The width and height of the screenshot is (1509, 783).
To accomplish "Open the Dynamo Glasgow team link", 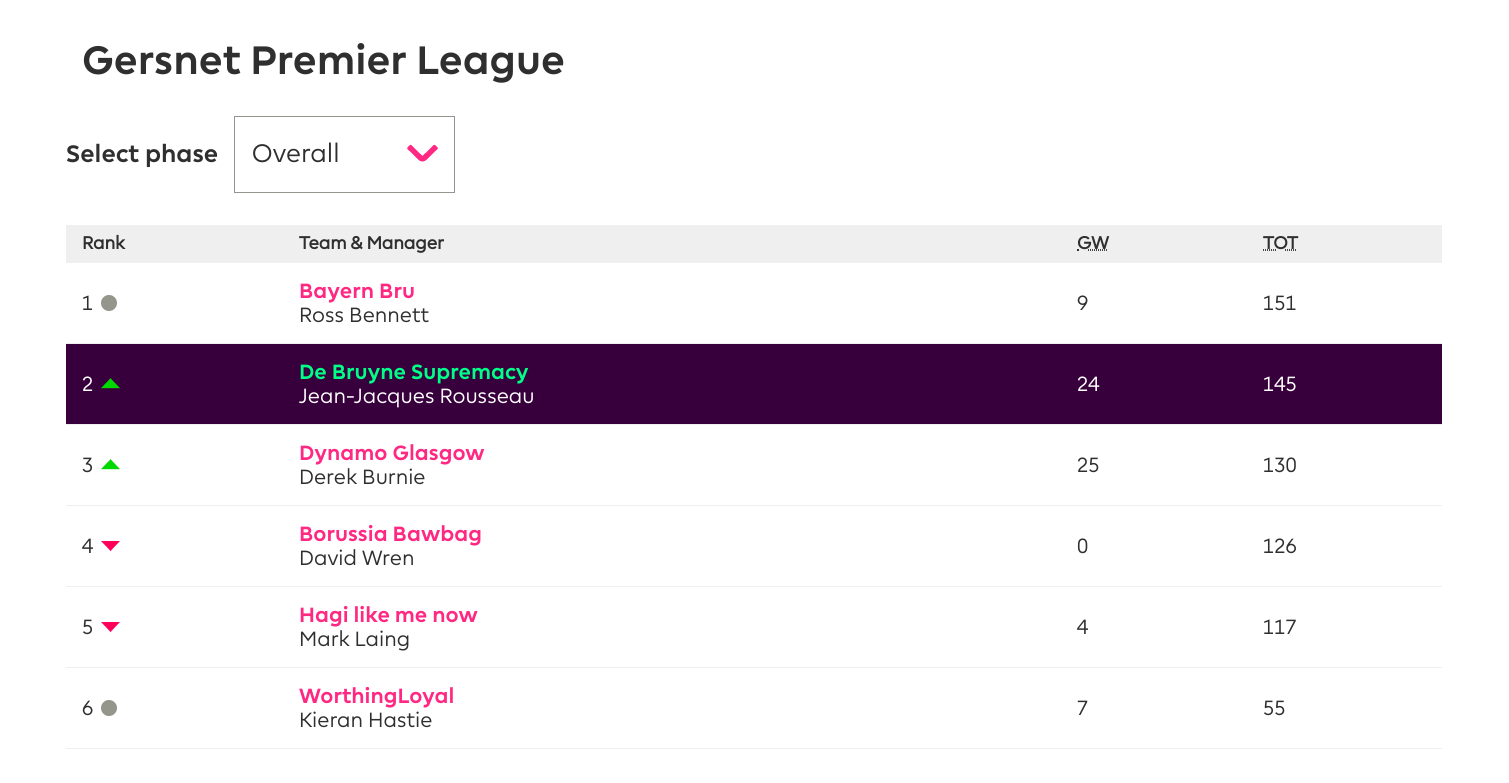I will (x=392, y=453).
